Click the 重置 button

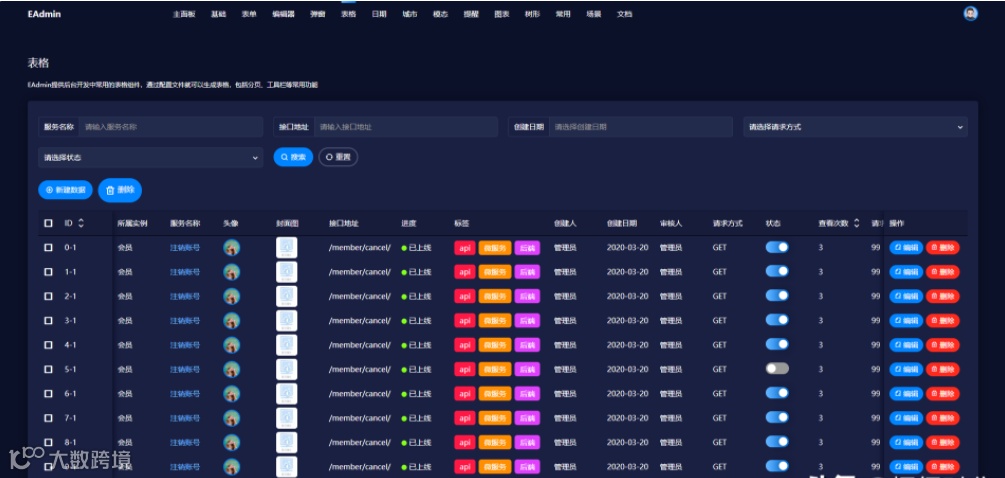coord(338,157)
